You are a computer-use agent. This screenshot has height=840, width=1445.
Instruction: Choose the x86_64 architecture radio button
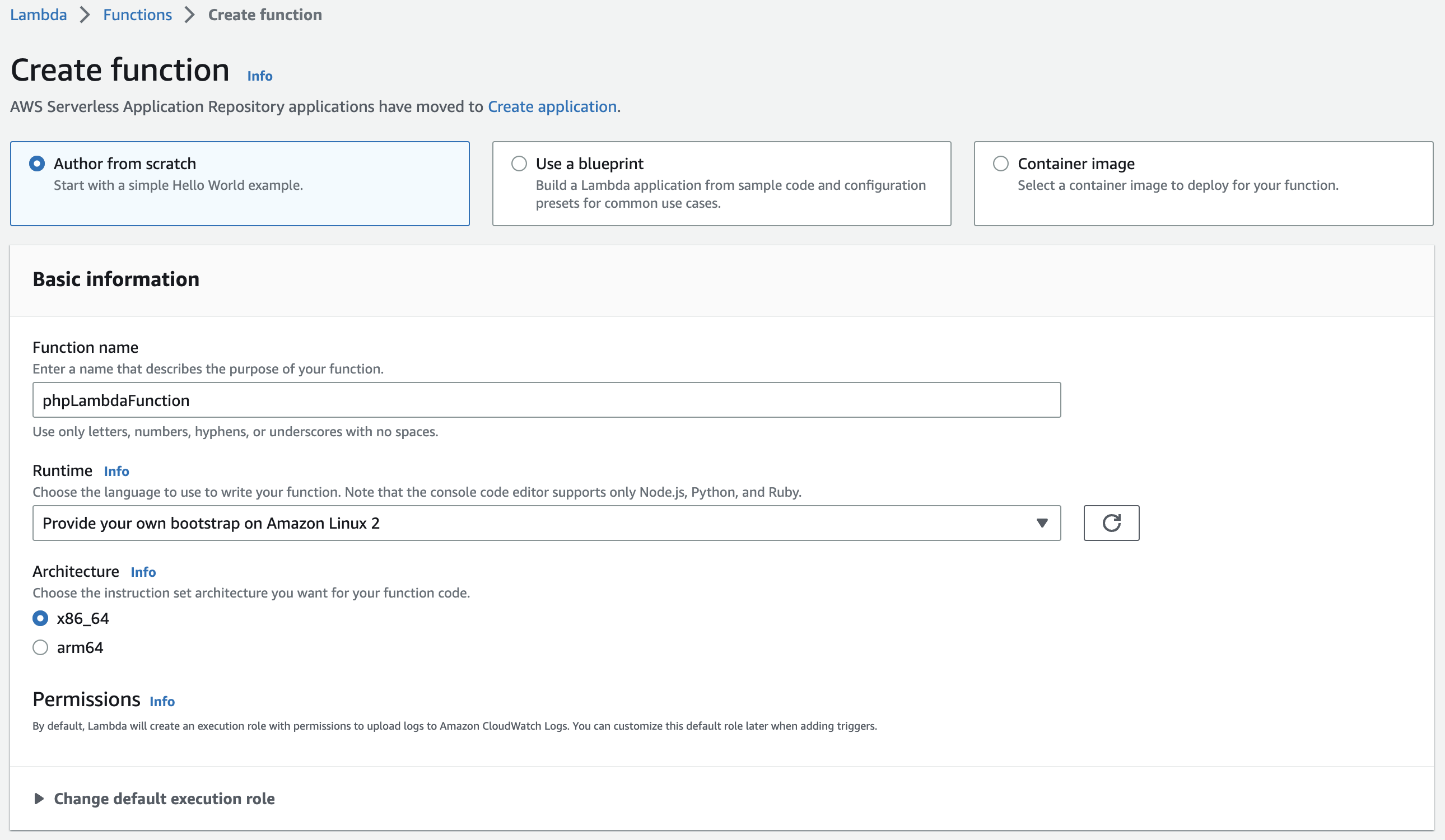[x=40, y=618]
